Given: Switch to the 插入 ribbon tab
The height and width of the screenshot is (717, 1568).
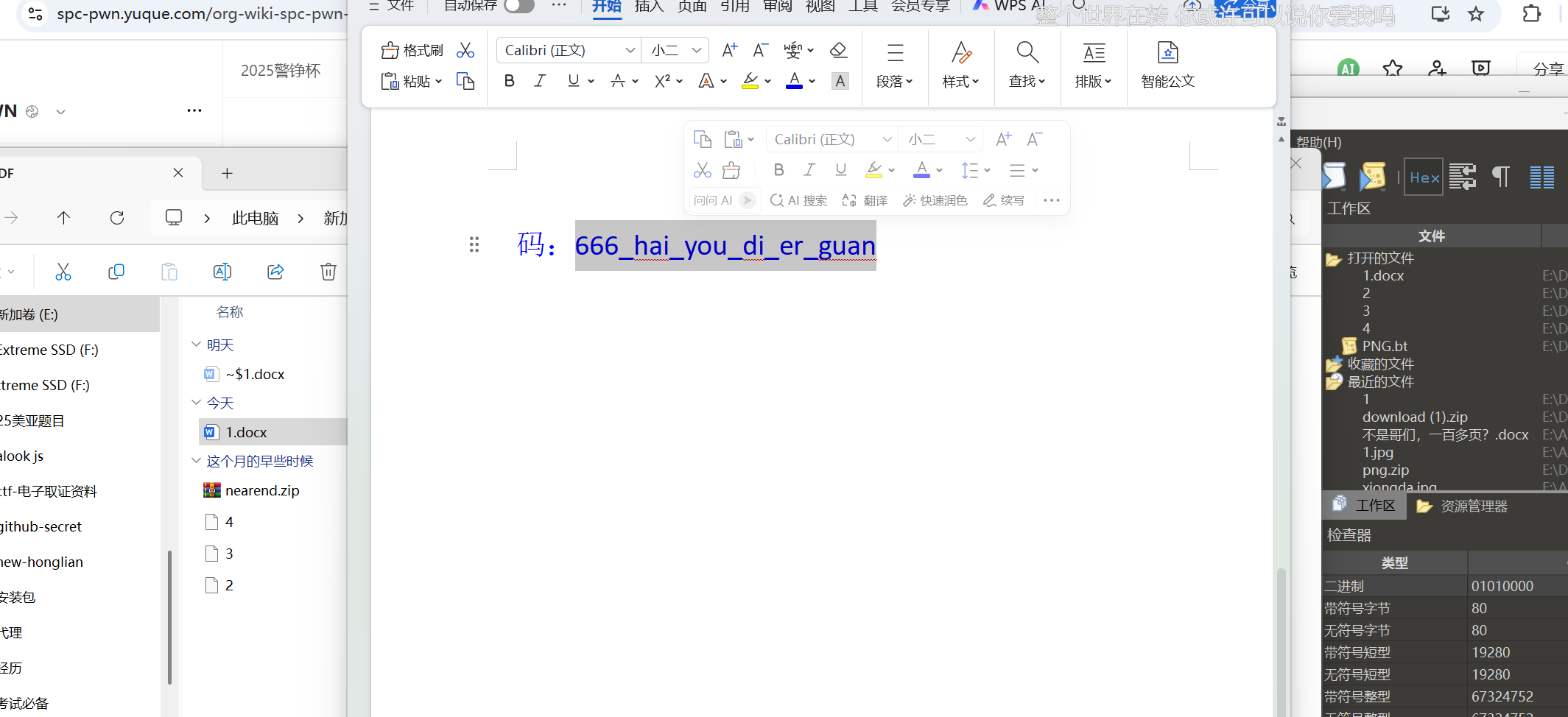Looking at the screenshot, I should (648, 6).
